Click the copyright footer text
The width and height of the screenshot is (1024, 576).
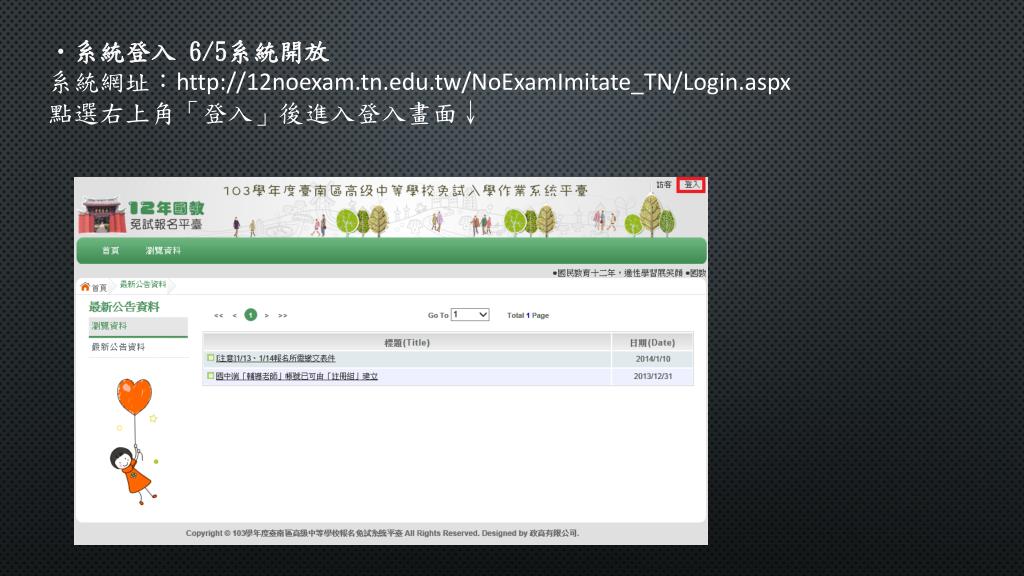(382, 533)
